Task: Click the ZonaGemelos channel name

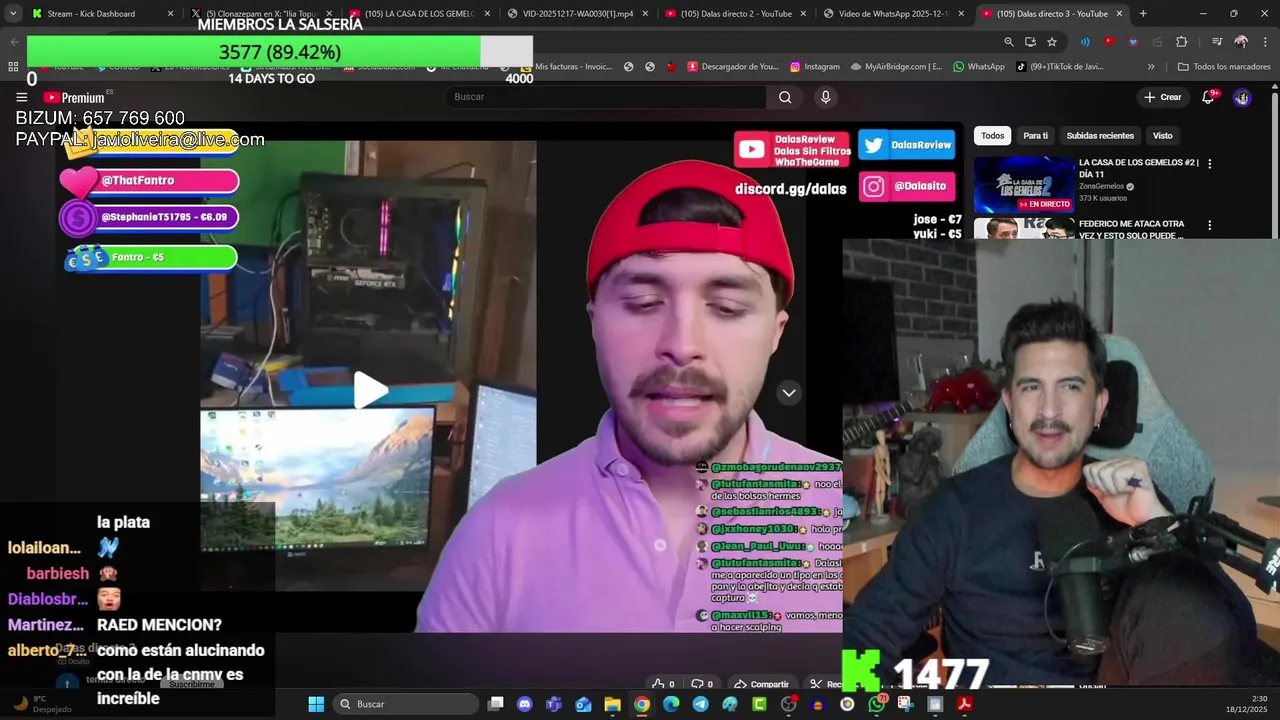Action: pyautogui.click(x=1101, y=186)
